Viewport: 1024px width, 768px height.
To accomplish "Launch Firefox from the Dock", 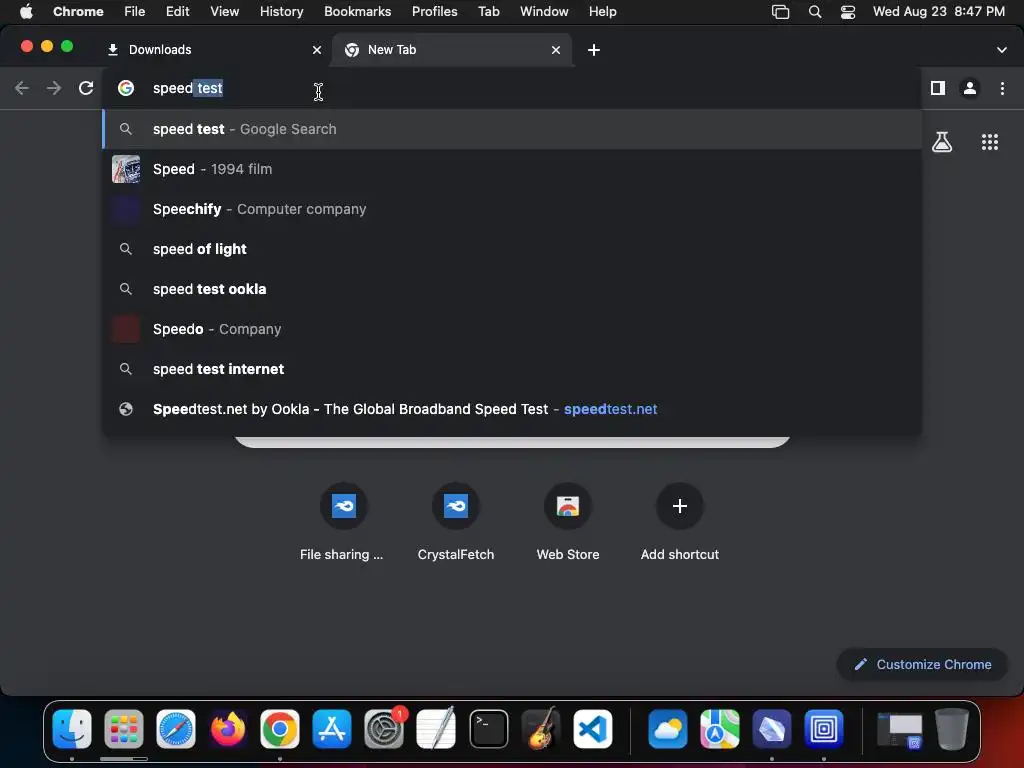I will coord(228,728).
